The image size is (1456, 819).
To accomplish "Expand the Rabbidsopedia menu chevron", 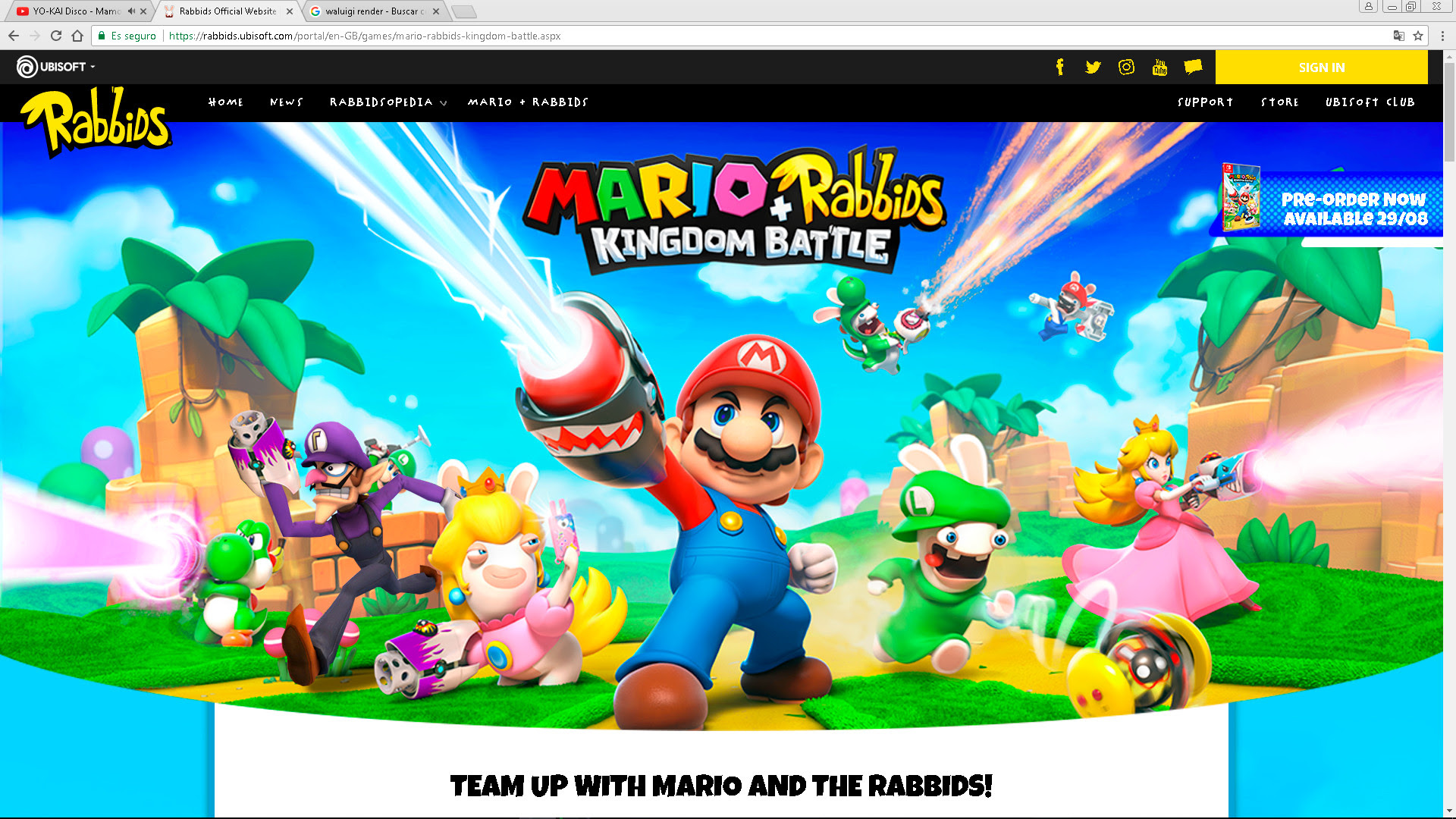I will 444,103.
